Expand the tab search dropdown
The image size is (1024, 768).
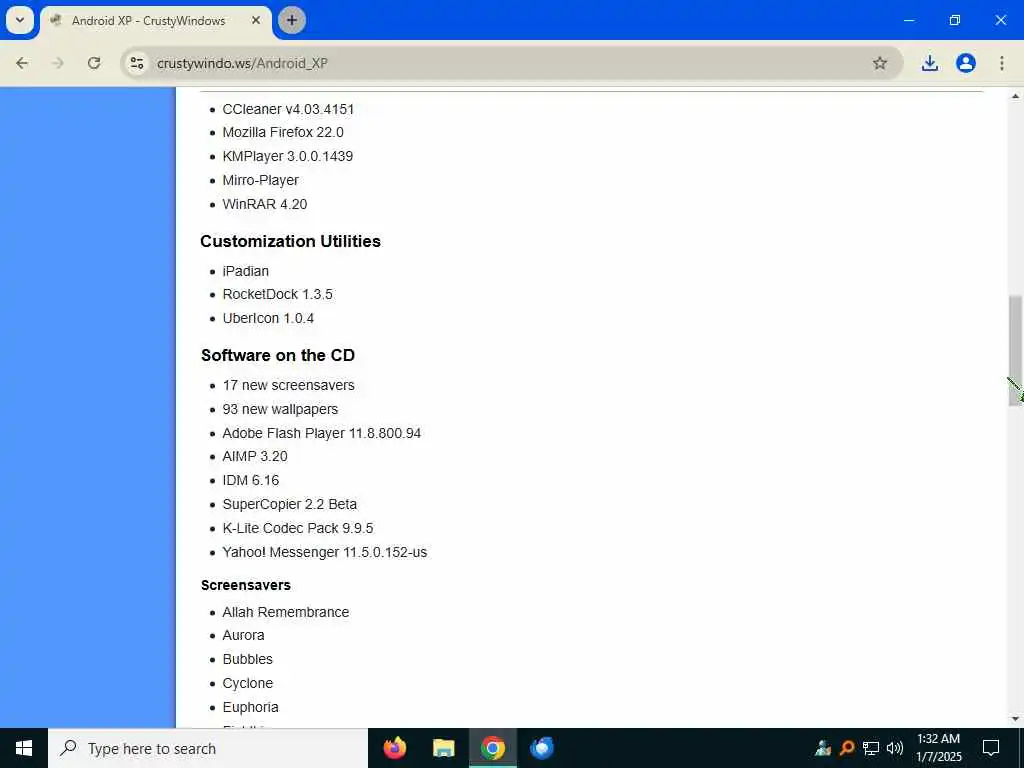20,20
